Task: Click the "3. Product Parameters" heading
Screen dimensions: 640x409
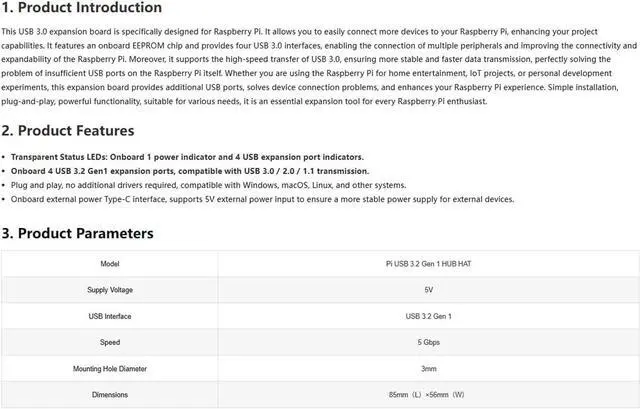Action: (x=77, y=234)
